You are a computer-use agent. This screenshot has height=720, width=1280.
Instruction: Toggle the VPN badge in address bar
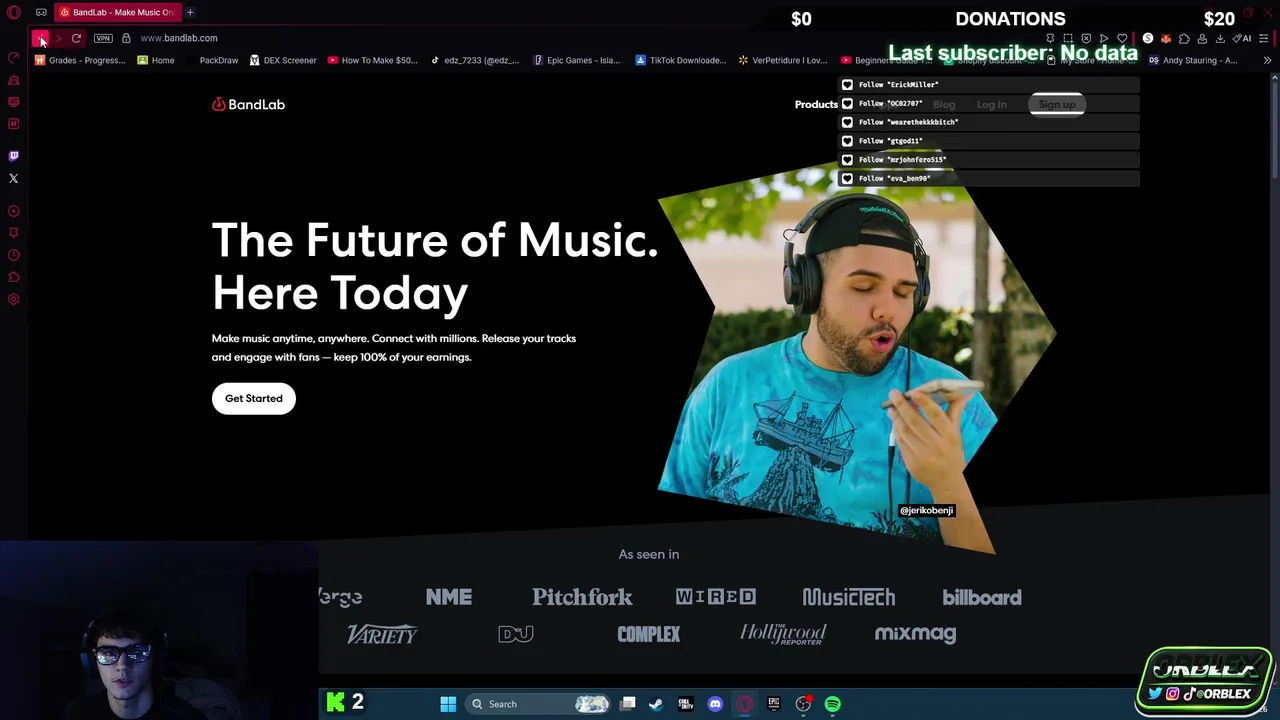pyautogui.click(x=103, y=38)
